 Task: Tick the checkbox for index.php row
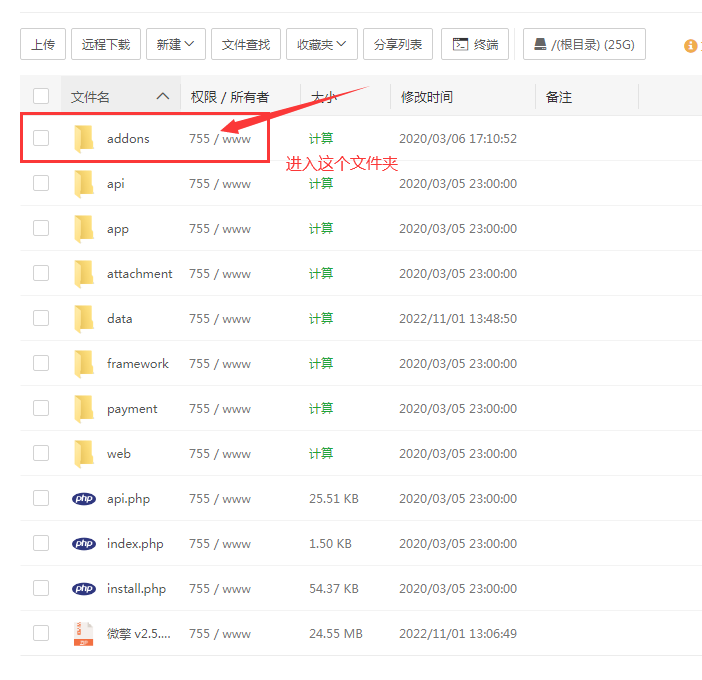tap(41, 543)
